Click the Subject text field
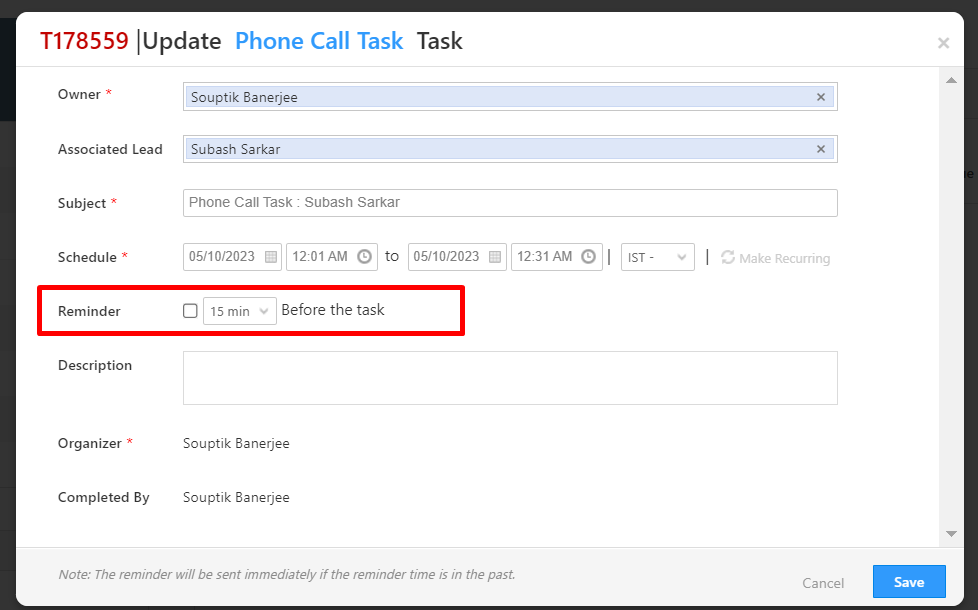This screenshot has width=978, height=610. click(510, 203)
